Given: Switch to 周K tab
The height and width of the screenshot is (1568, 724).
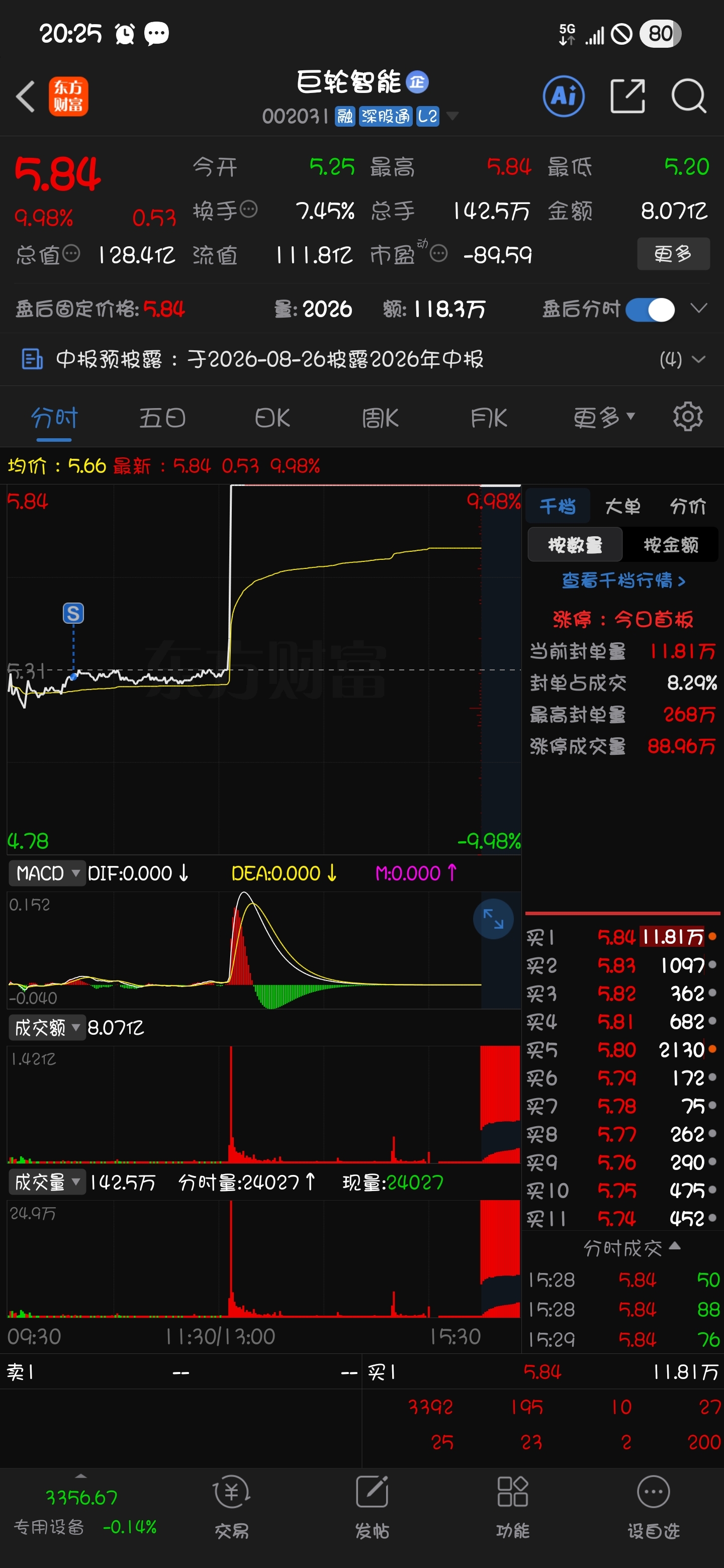Looking at the screenshot, I should coord(380,418).
